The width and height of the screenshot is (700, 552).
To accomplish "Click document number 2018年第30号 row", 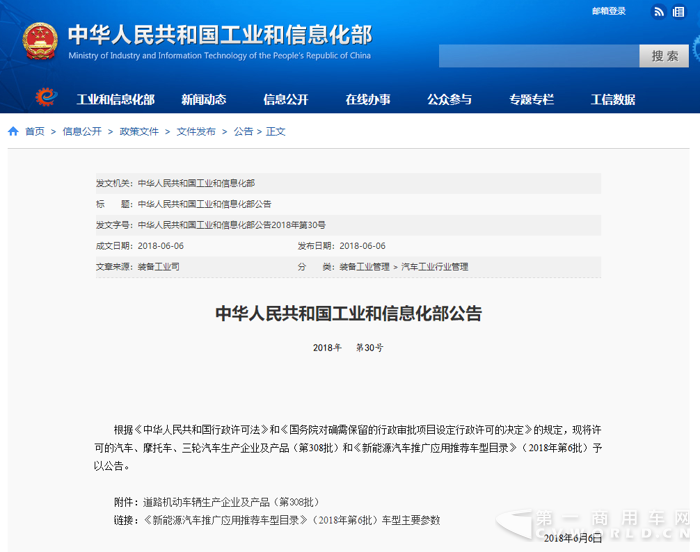I will pyautogui.click(x=211, y=225).
